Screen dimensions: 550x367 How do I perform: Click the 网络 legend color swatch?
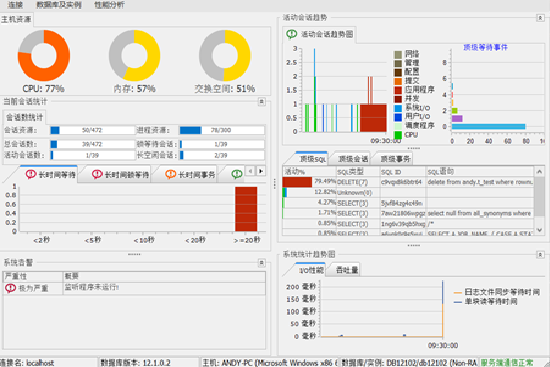click(398, 54)
